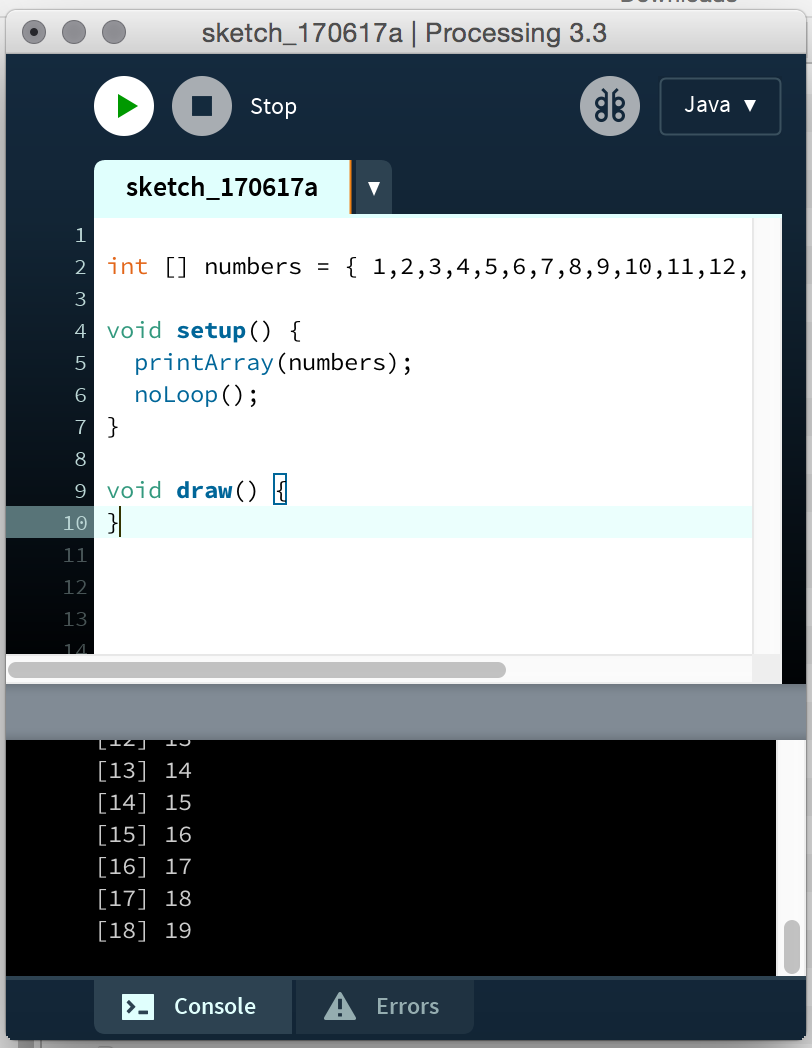The image size is (812, 1048).
Task: Click 'printArray' call on line 5
Action: tap(204, 363)
